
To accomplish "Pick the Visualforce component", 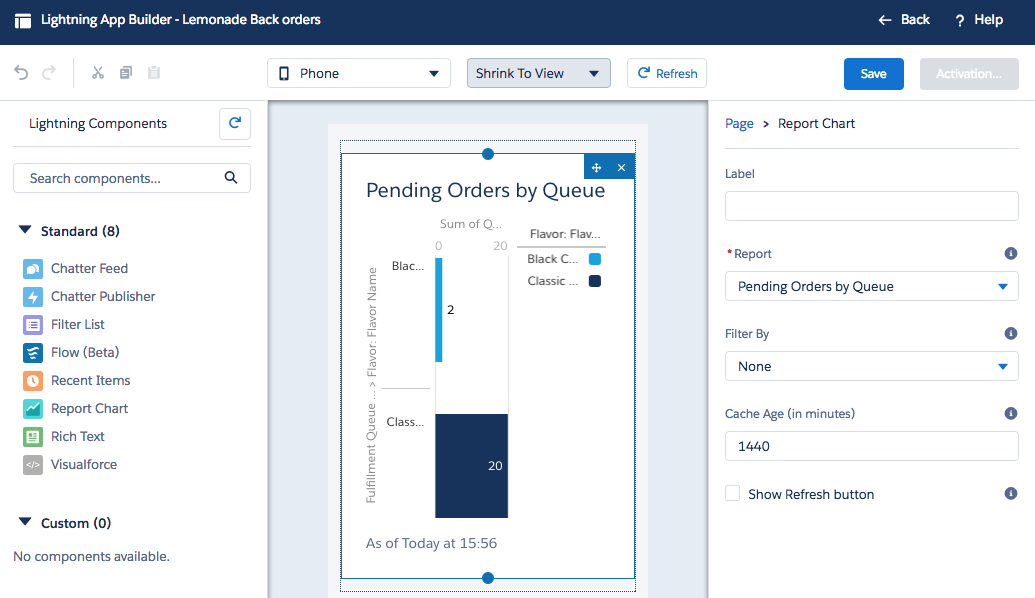I will click(x=83, y=464).
